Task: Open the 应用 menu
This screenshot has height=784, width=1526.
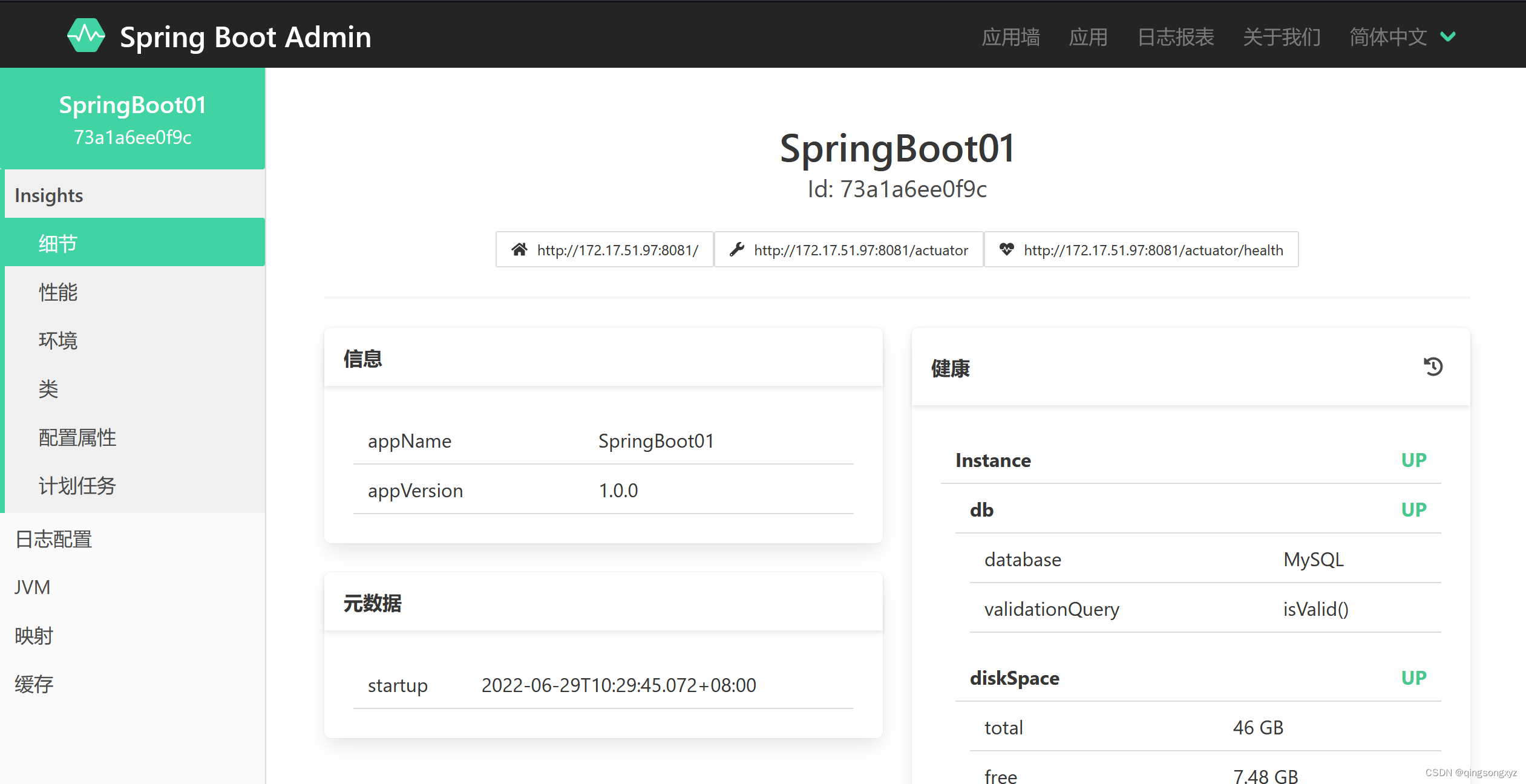Action: [x=1088, y=37]
